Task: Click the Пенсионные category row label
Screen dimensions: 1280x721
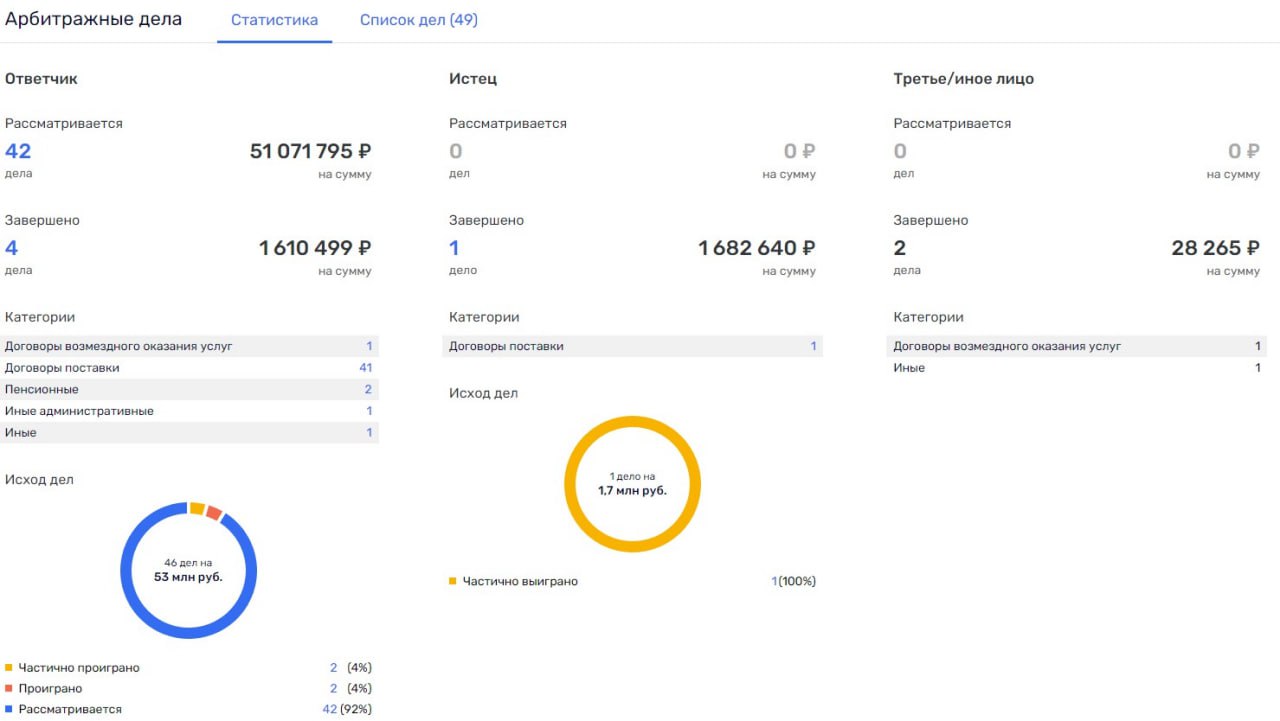Action: click(42, 389)
